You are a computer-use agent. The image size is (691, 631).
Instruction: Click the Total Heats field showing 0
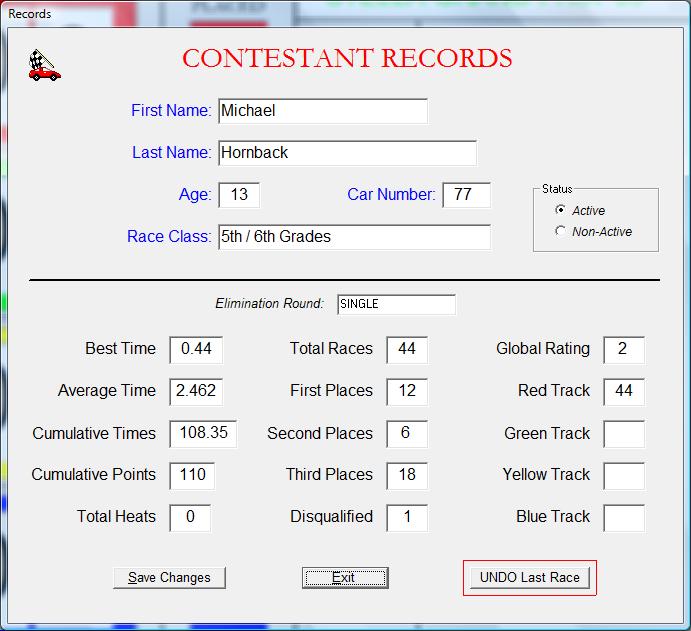pyautogui.click(x=190, y=518)
